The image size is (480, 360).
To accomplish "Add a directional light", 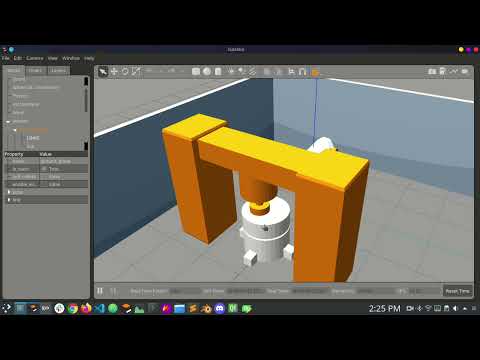I will (252, 72).
